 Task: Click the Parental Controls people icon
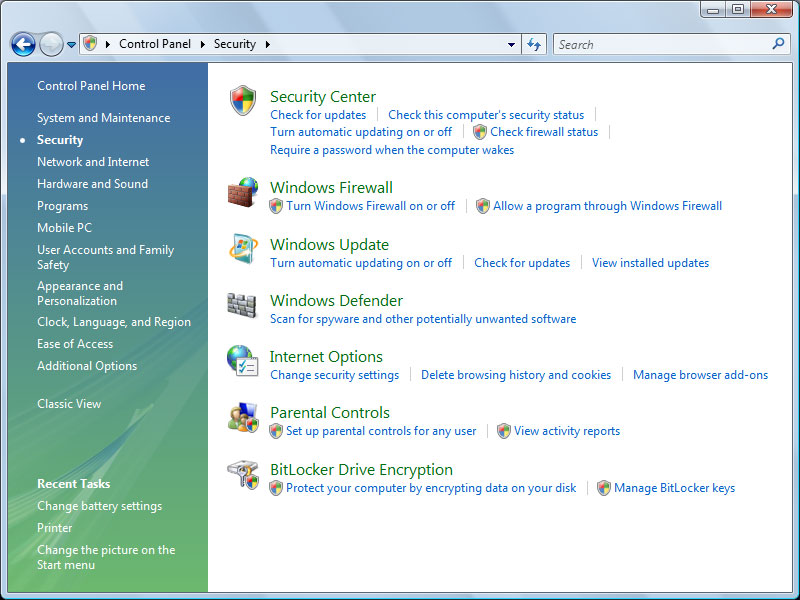pos(243,417)
